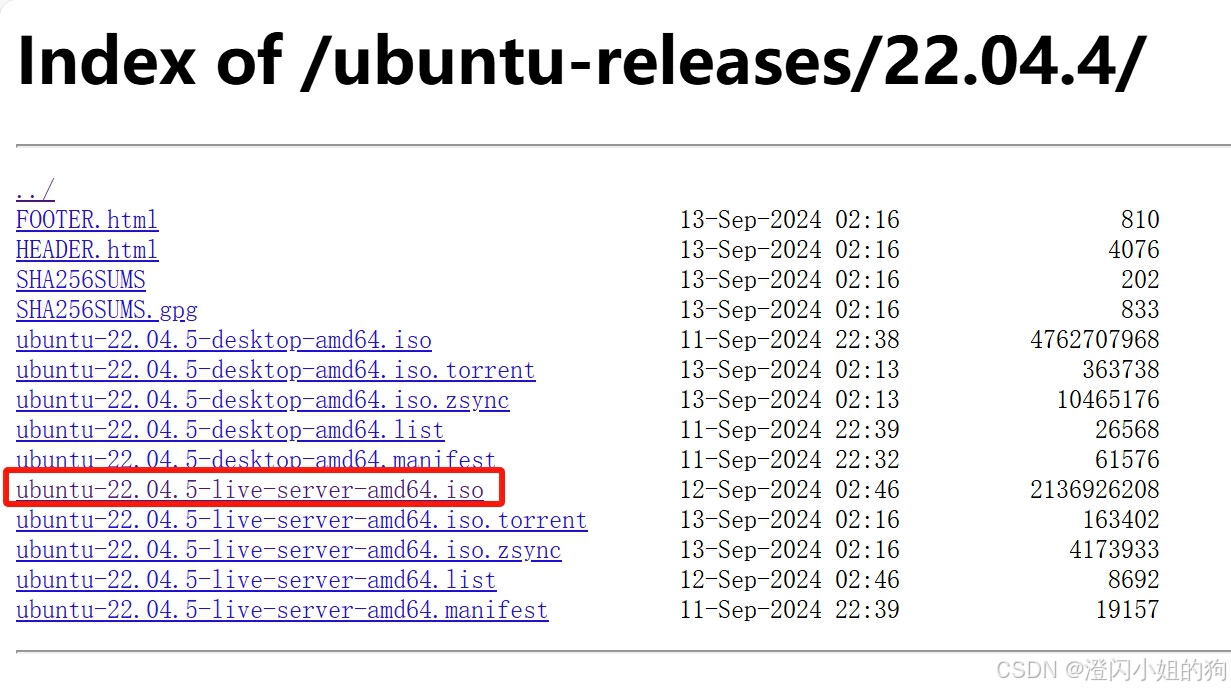Screen dimensions: 1231x689
Task: Click the 12-Sep-2024 02:46 date of live-server iso
Action: [789, 490]
